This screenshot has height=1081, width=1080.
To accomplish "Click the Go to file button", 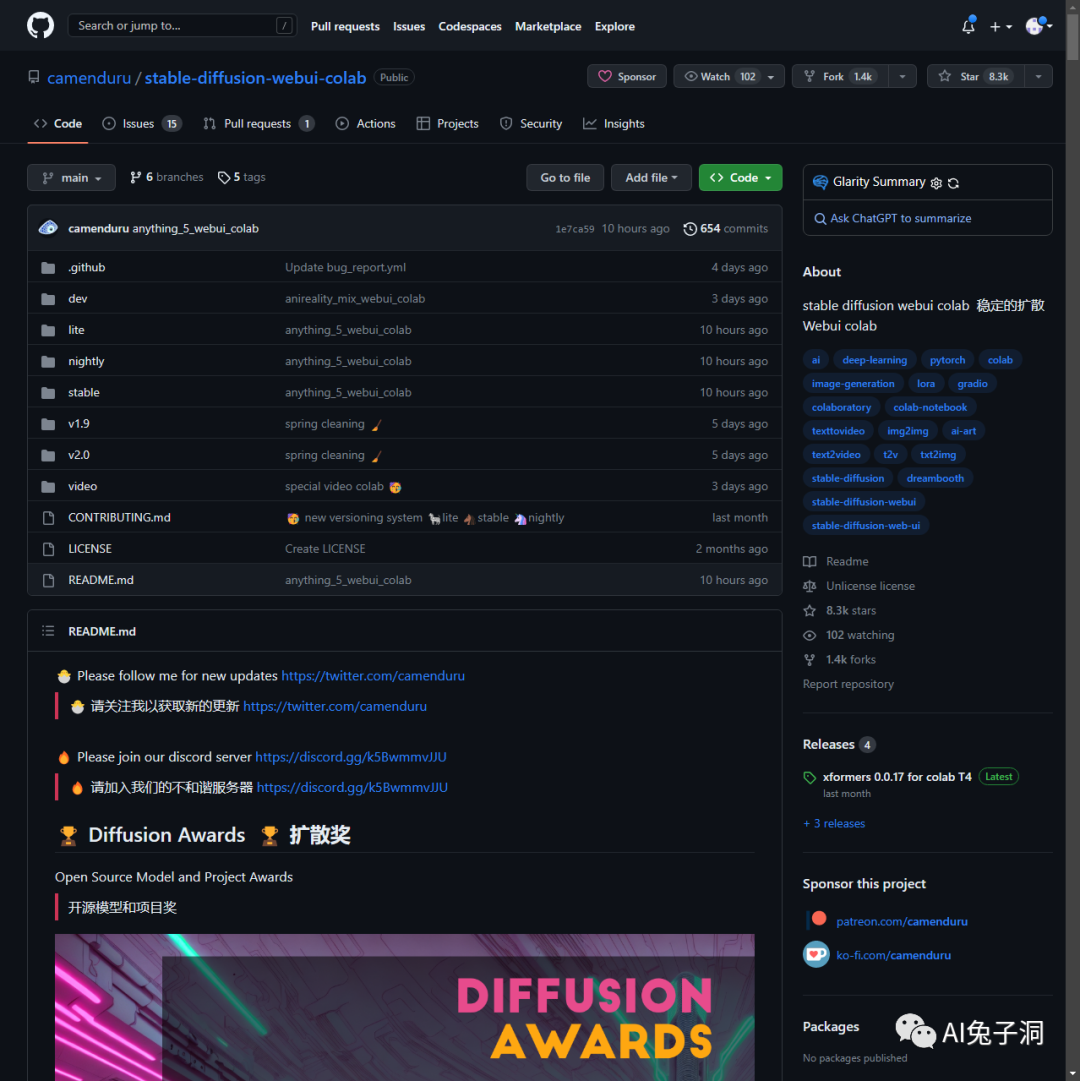I will coord(565,178).
